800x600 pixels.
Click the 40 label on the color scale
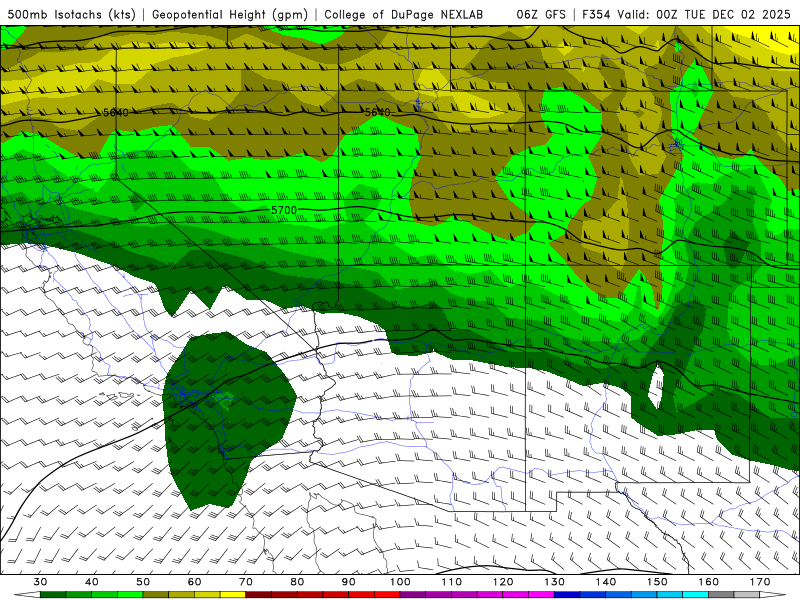click(92, 582)
